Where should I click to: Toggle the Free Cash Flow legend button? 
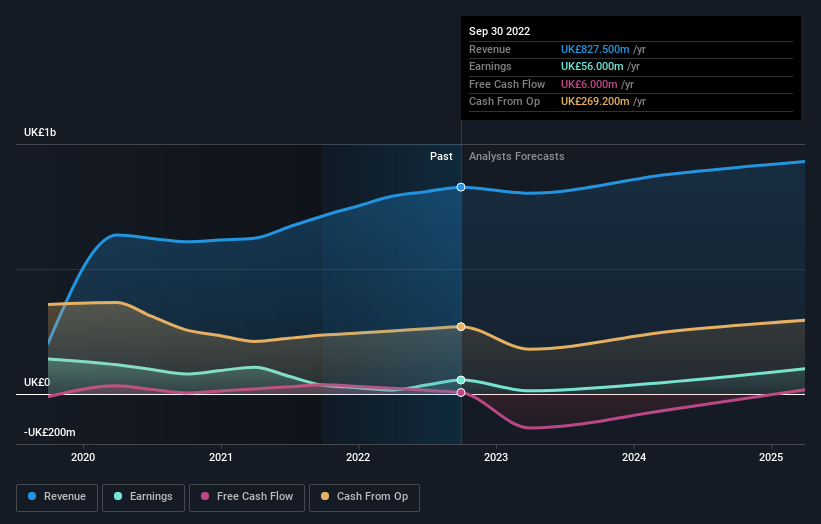pyautogui.click(x=247, y=497)
